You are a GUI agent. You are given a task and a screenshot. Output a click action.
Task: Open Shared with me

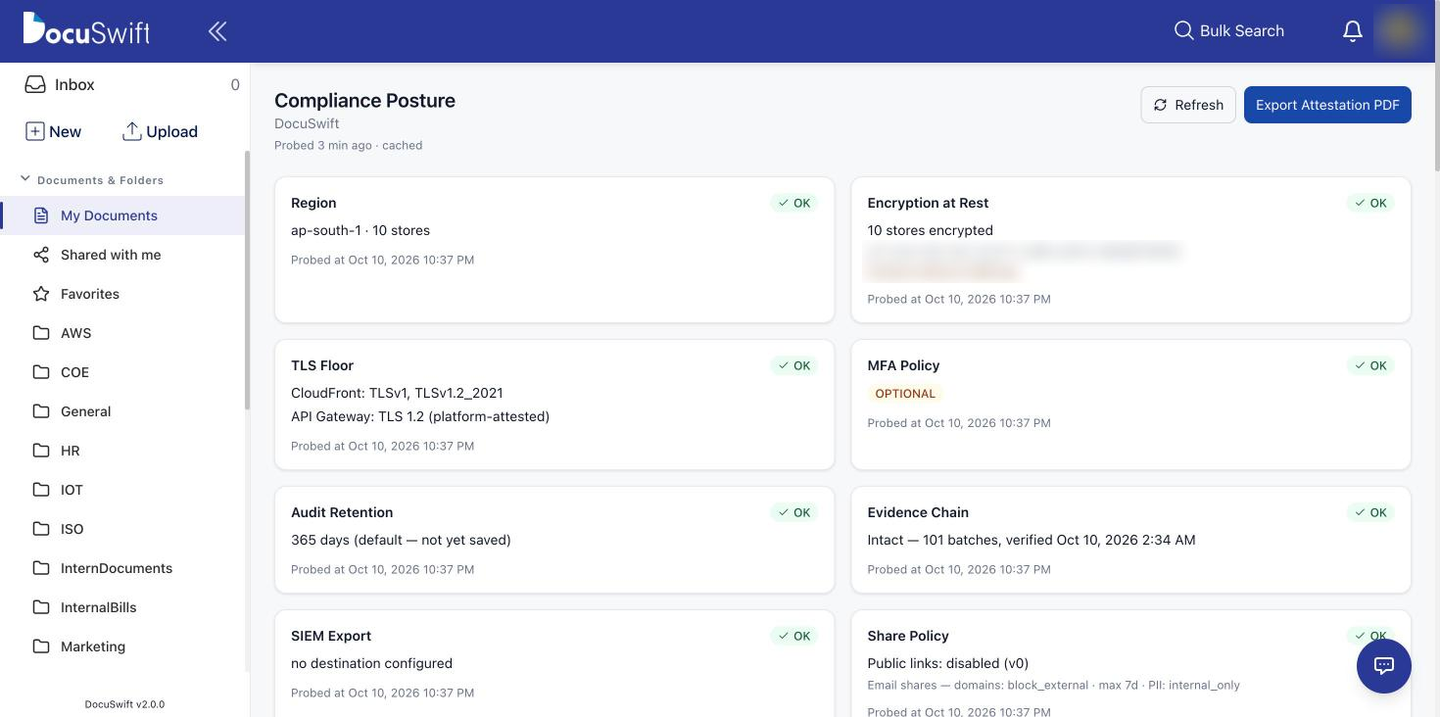[123, 255]
